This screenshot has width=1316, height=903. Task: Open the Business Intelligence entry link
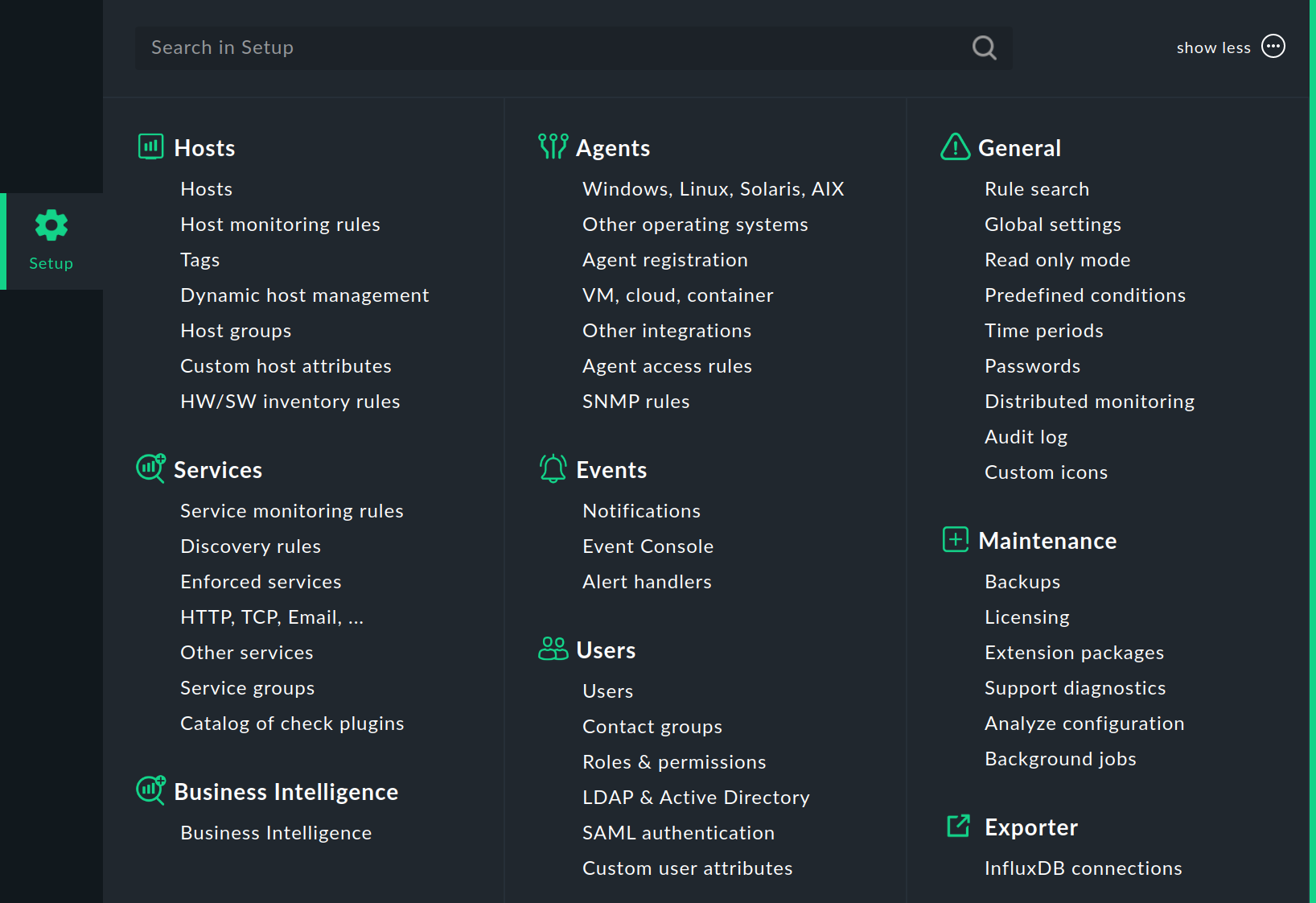(x=277, y=833)
